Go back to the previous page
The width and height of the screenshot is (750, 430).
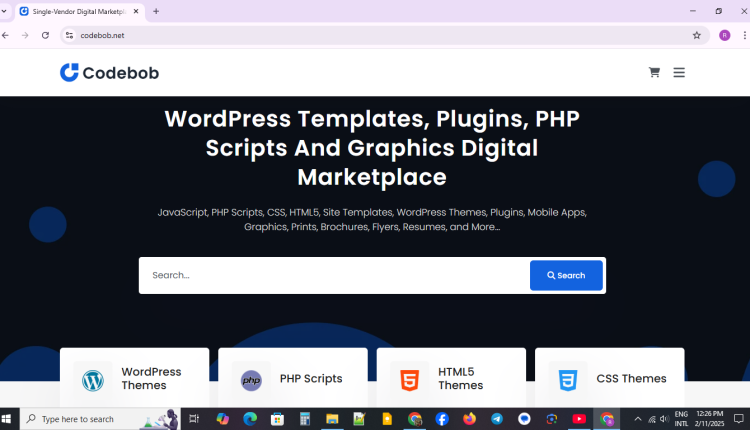5,35
